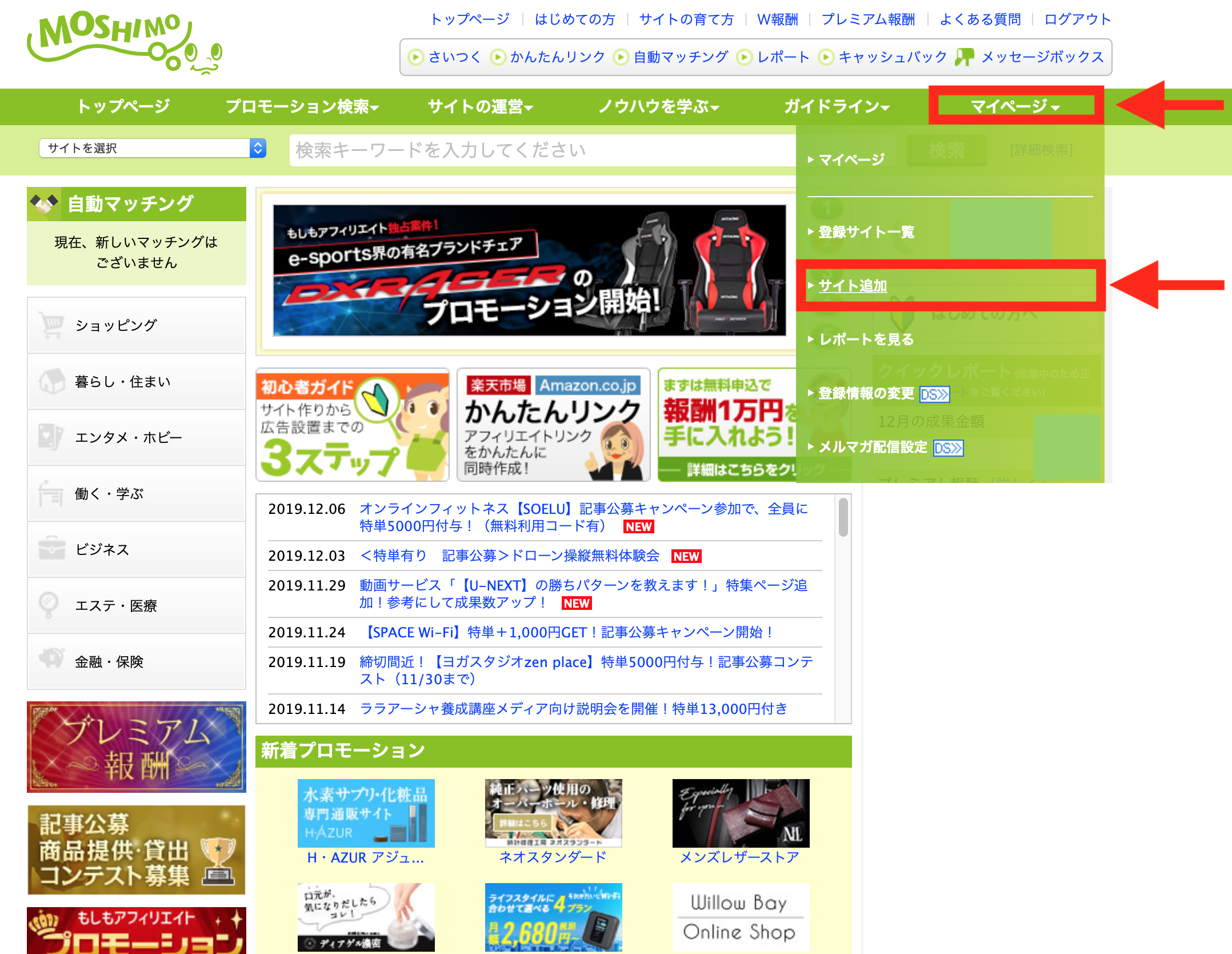The image size is (1232, 954).
Task: Expand the サイトの運営 menu
Action: click(480, 106)
